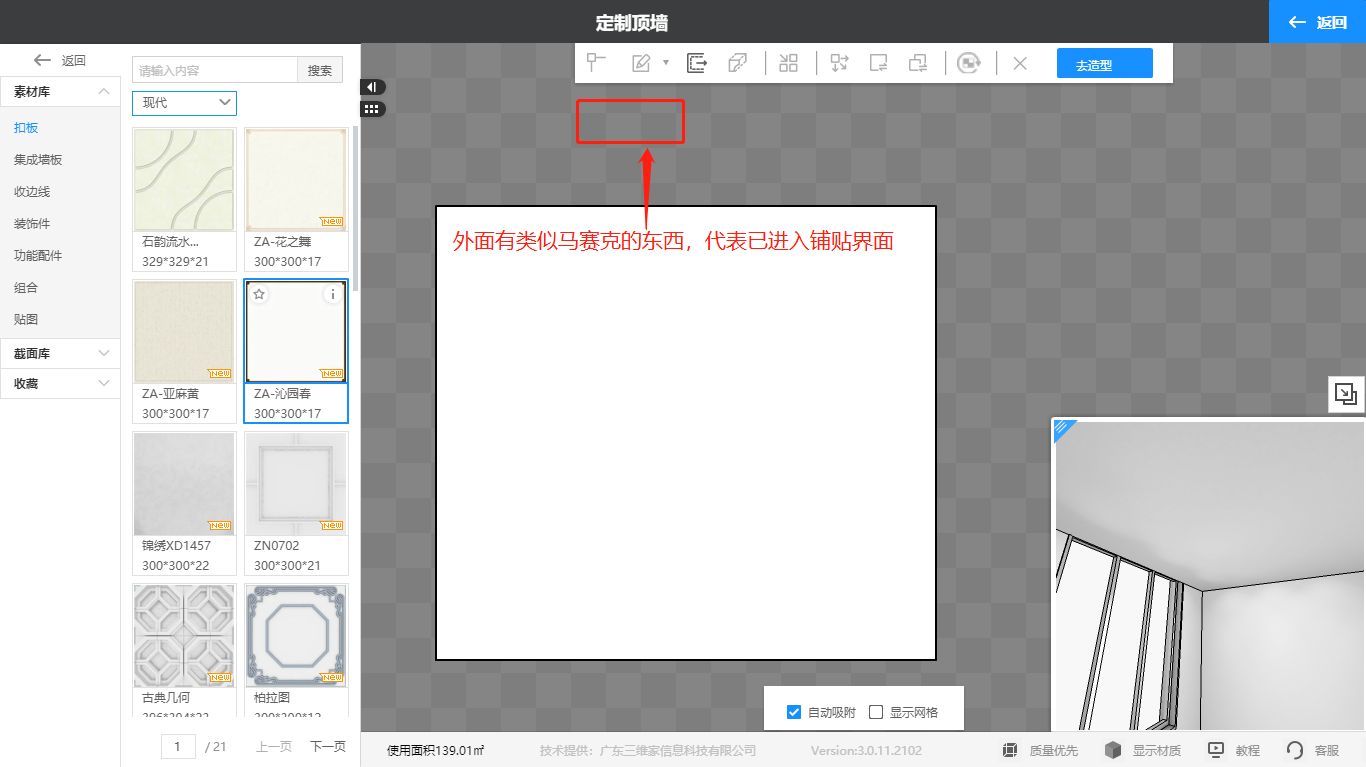Viewport: 1366px width, 767px height.
Task: Select the ZA-沁园春 tile thumbnail
Action: coord(296,332)
